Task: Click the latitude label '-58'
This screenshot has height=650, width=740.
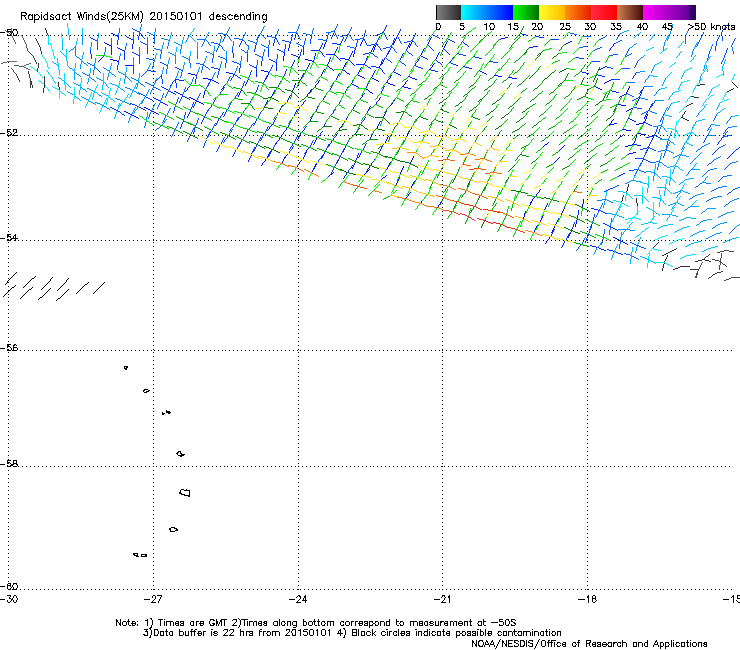Action: [9, 464]
